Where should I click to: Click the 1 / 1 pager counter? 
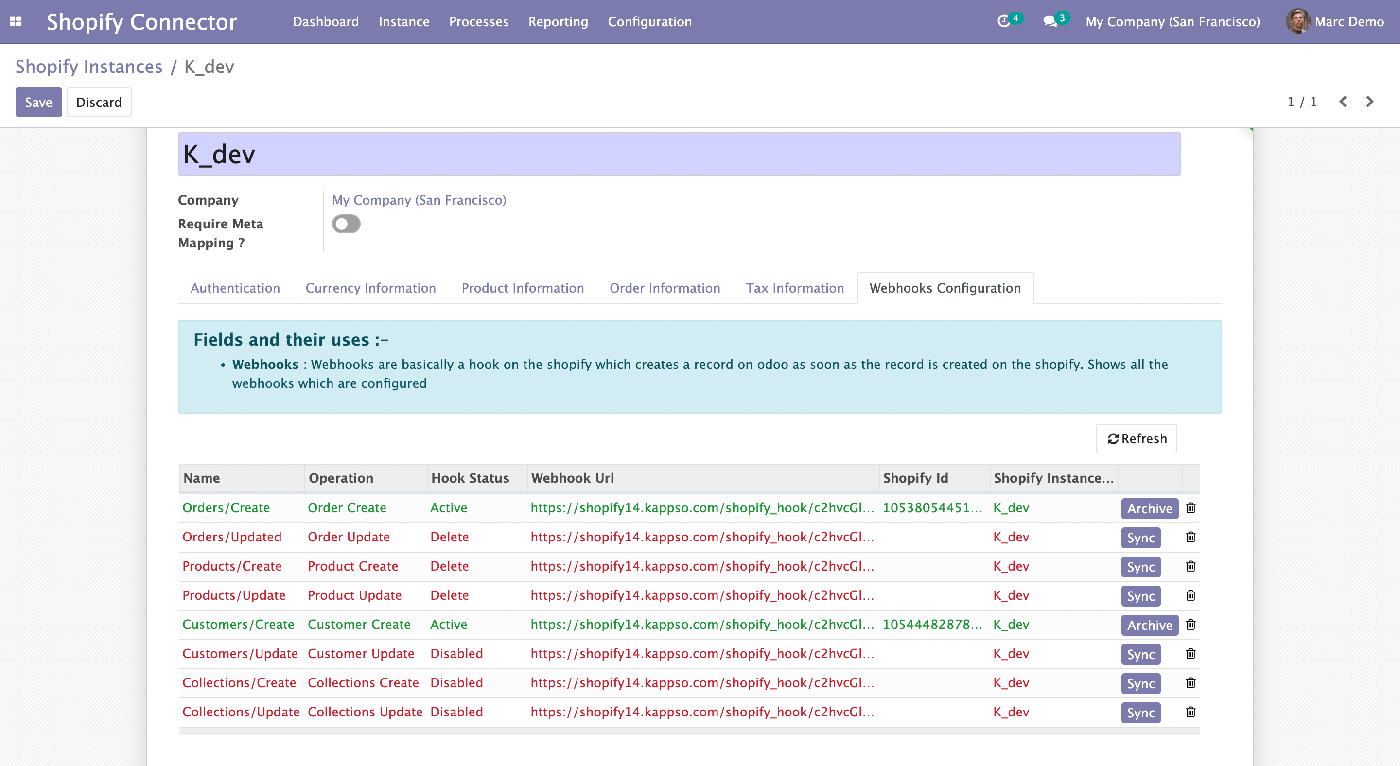1302,102
